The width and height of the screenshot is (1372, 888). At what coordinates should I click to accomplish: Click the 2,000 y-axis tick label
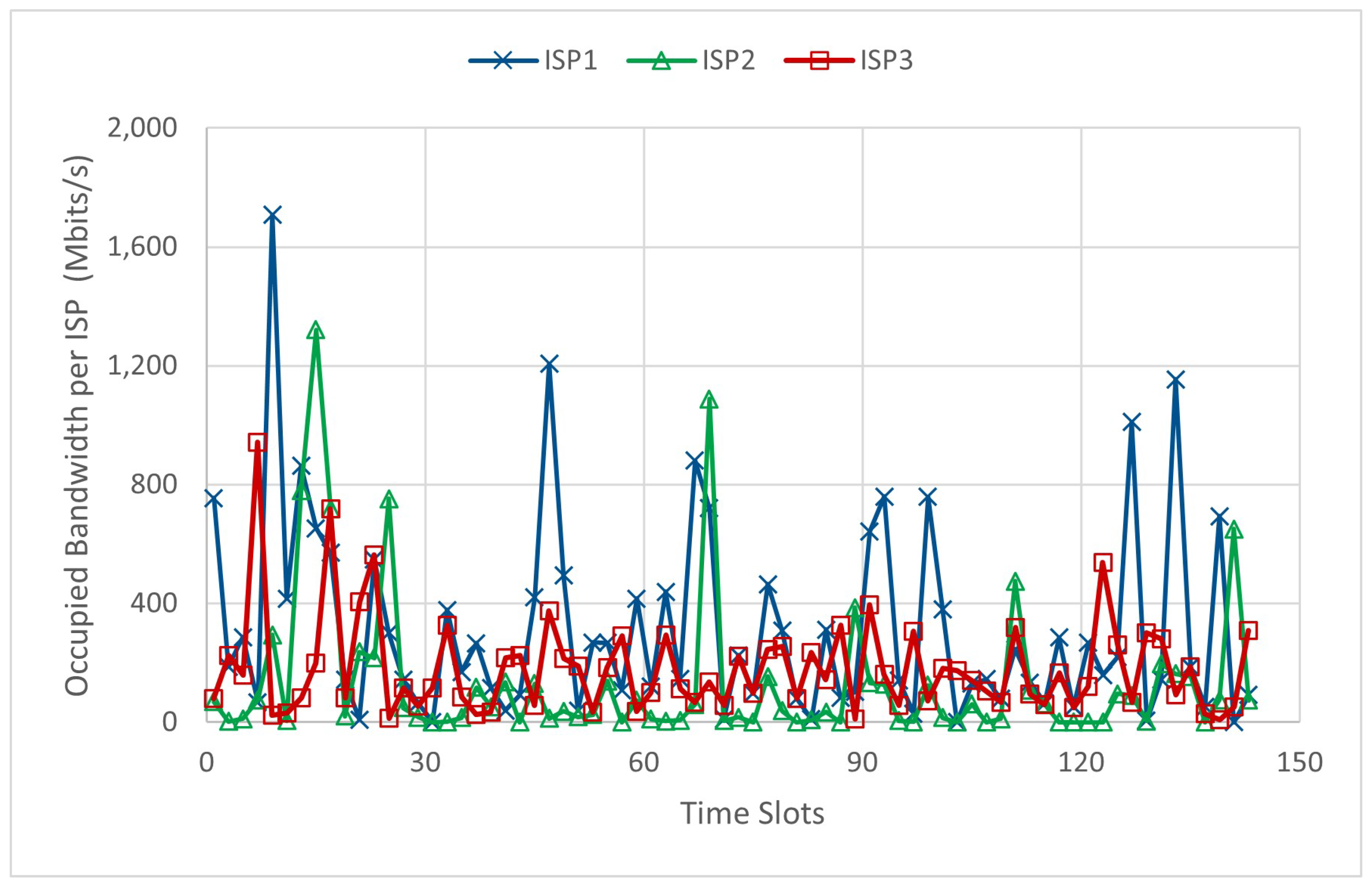pos(142,127)
